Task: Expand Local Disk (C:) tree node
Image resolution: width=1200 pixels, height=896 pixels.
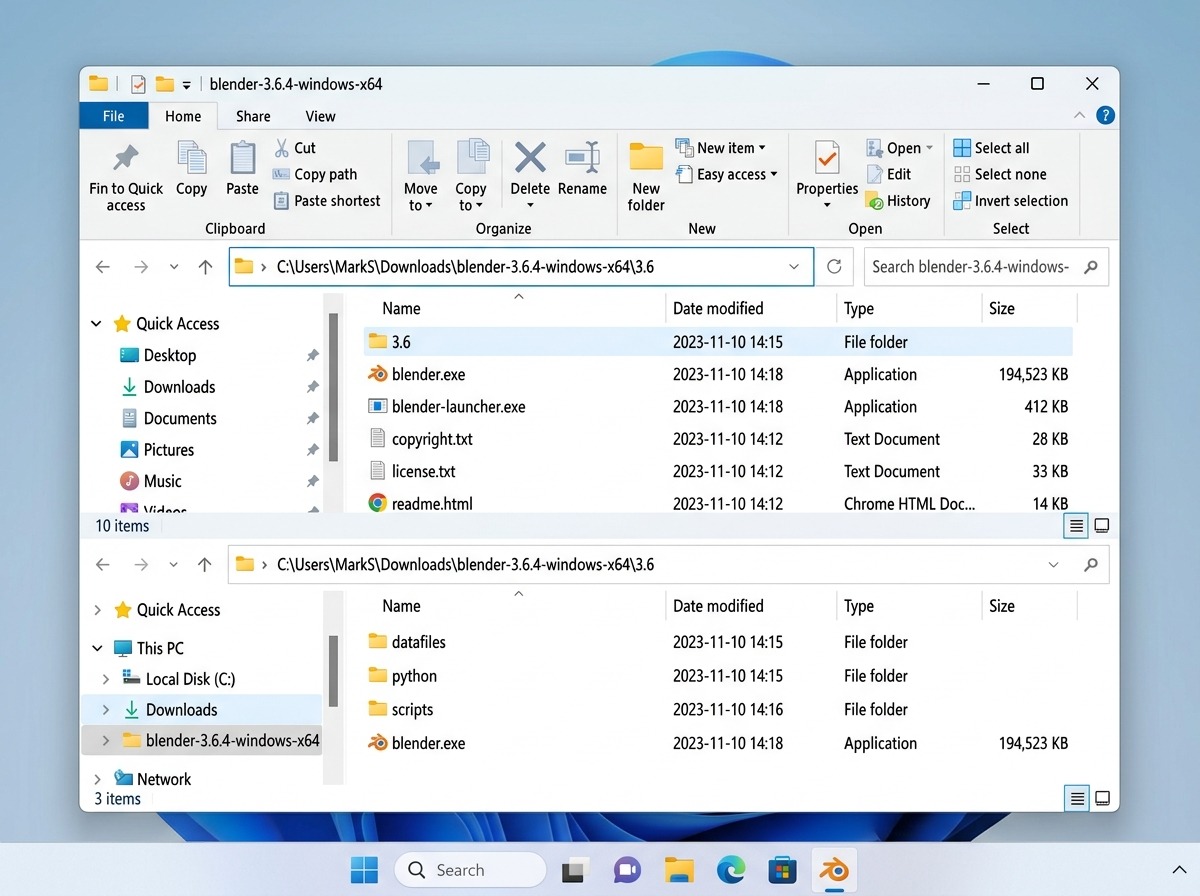Action: coord(106,679)
